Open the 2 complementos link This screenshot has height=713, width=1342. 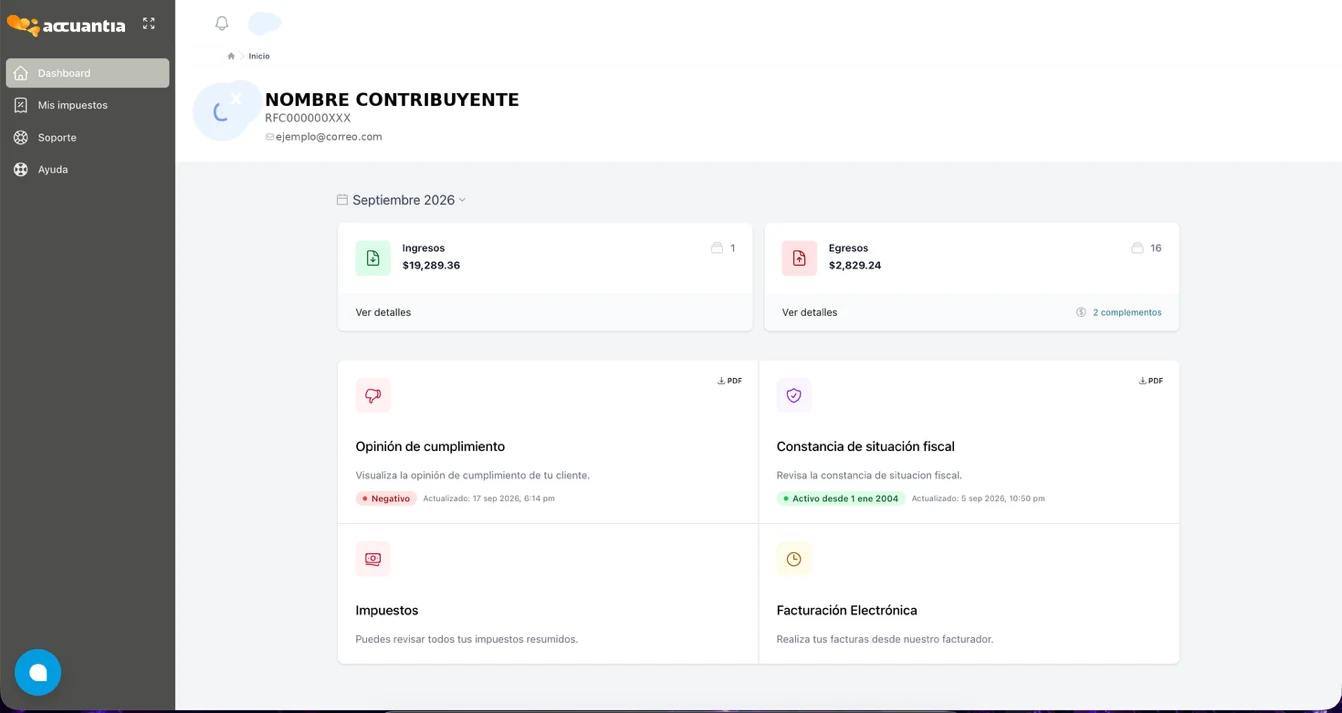click(1127, 312)
